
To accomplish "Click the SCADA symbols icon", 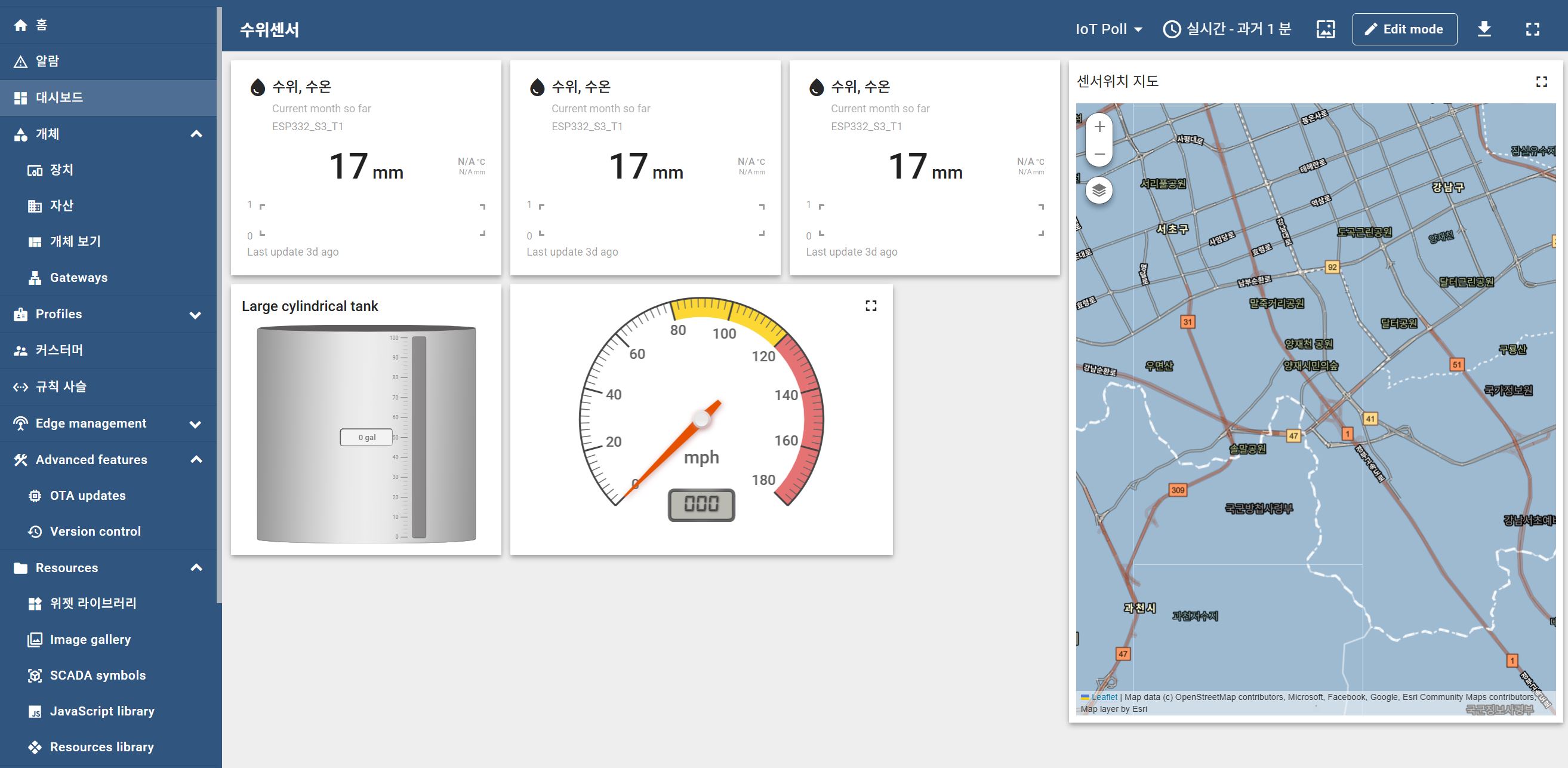I will pyautogui.click(x=35, y=675).
